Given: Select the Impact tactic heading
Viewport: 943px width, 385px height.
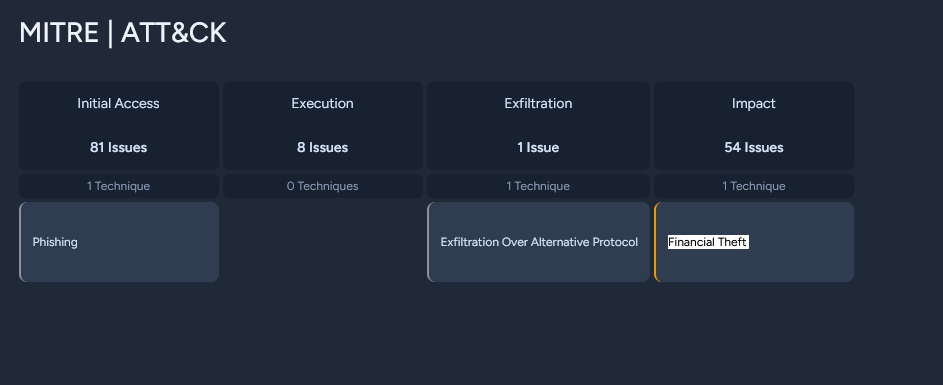Looking at the screenshot, I should [754, 103].
